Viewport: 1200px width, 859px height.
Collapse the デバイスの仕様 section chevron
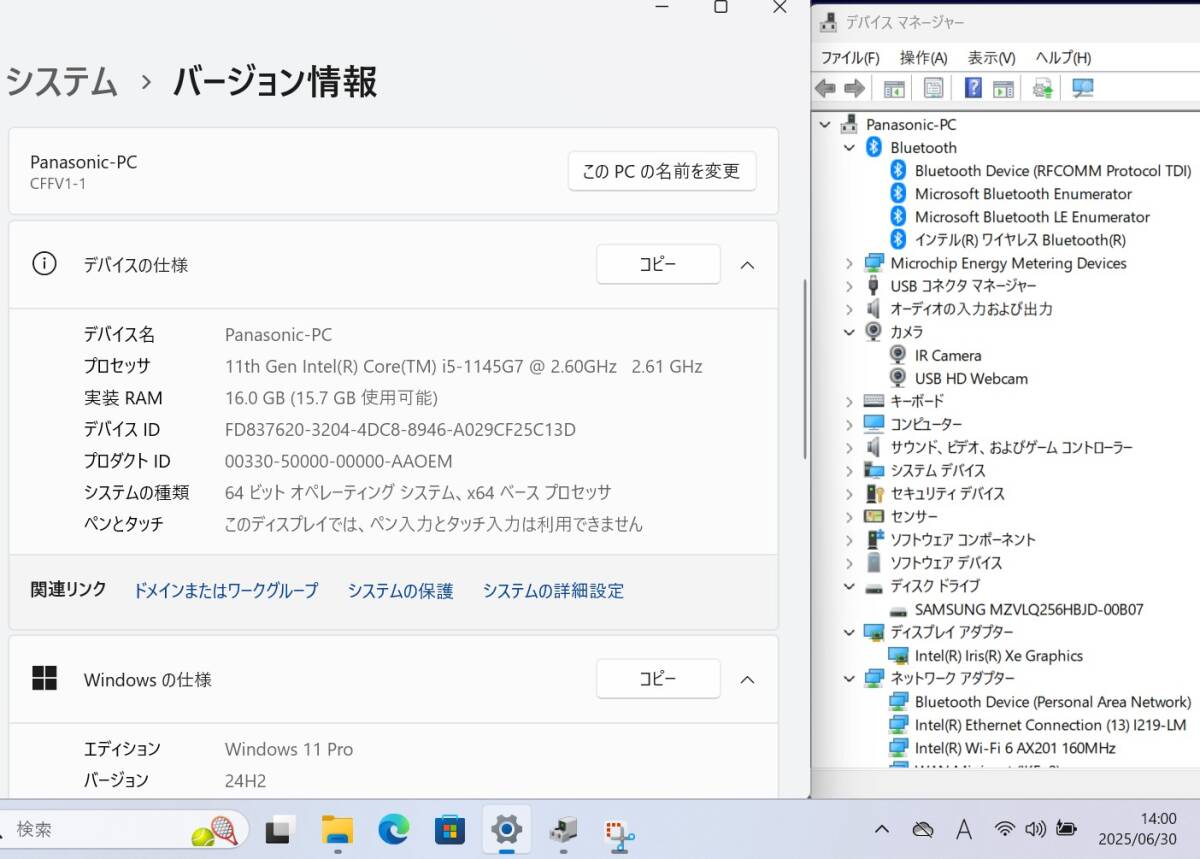[x=747, y=265]
